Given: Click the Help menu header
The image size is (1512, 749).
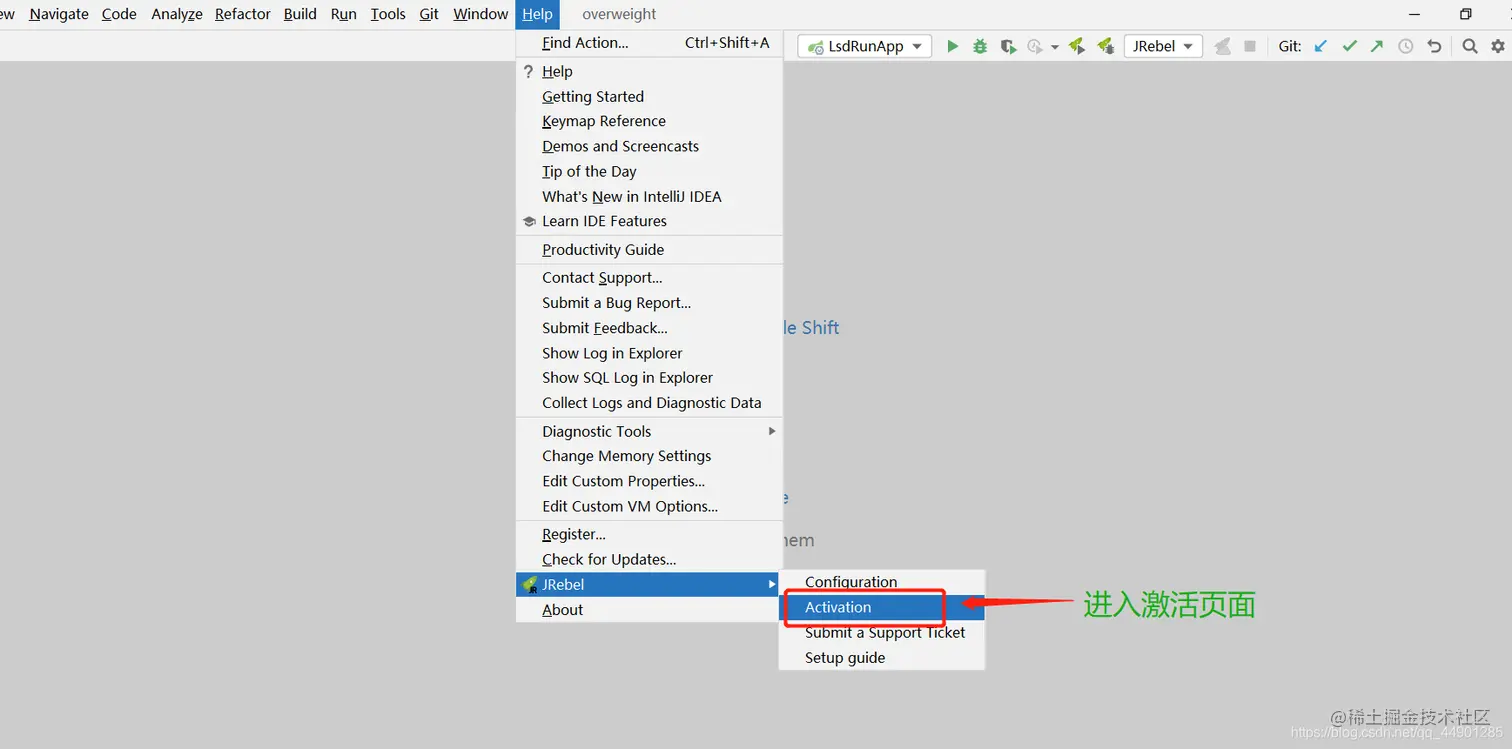Looking at the screenshot, I should pos(537,14).
